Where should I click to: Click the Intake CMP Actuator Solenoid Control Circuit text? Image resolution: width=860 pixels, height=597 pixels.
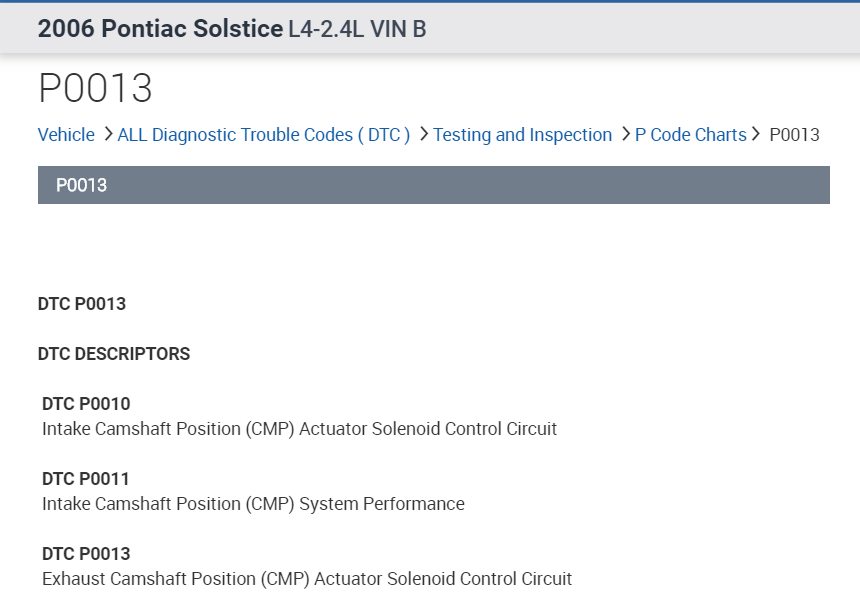299,429
